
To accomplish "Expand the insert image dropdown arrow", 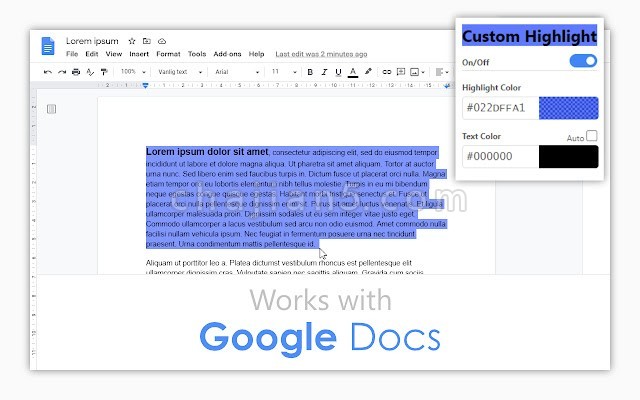I will pyautogui.click(x=423, y=72).
